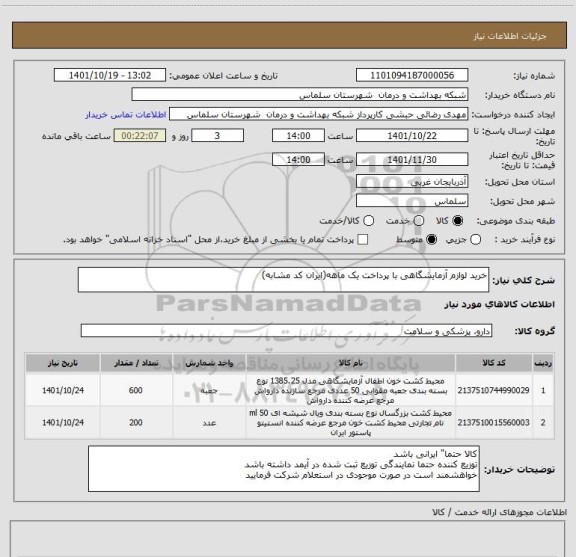
Task: Click the سلماس delivery city field
Action: click(412, 201)
